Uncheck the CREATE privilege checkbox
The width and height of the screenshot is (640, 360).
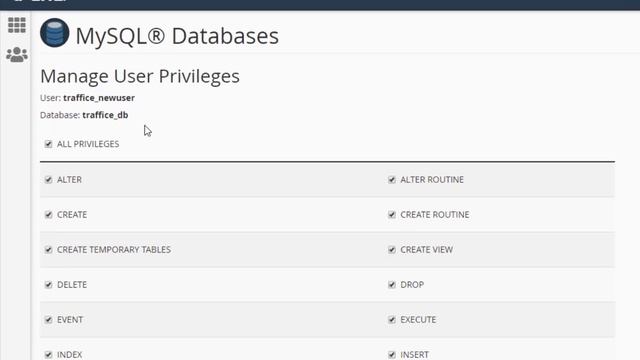[x=49, y=215]
